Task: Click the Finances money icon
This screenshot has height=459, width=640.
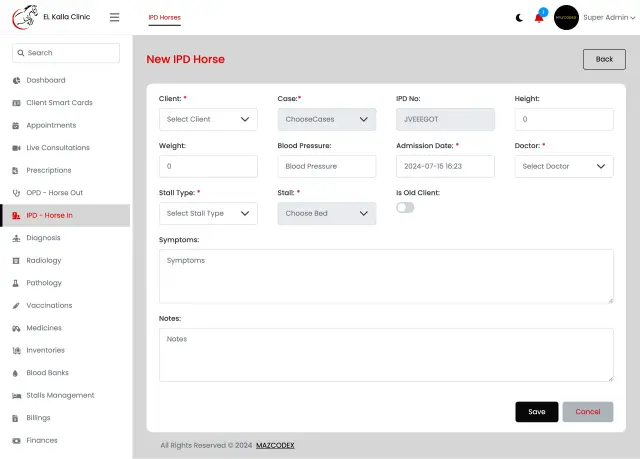Action: (x=16, y=441)
